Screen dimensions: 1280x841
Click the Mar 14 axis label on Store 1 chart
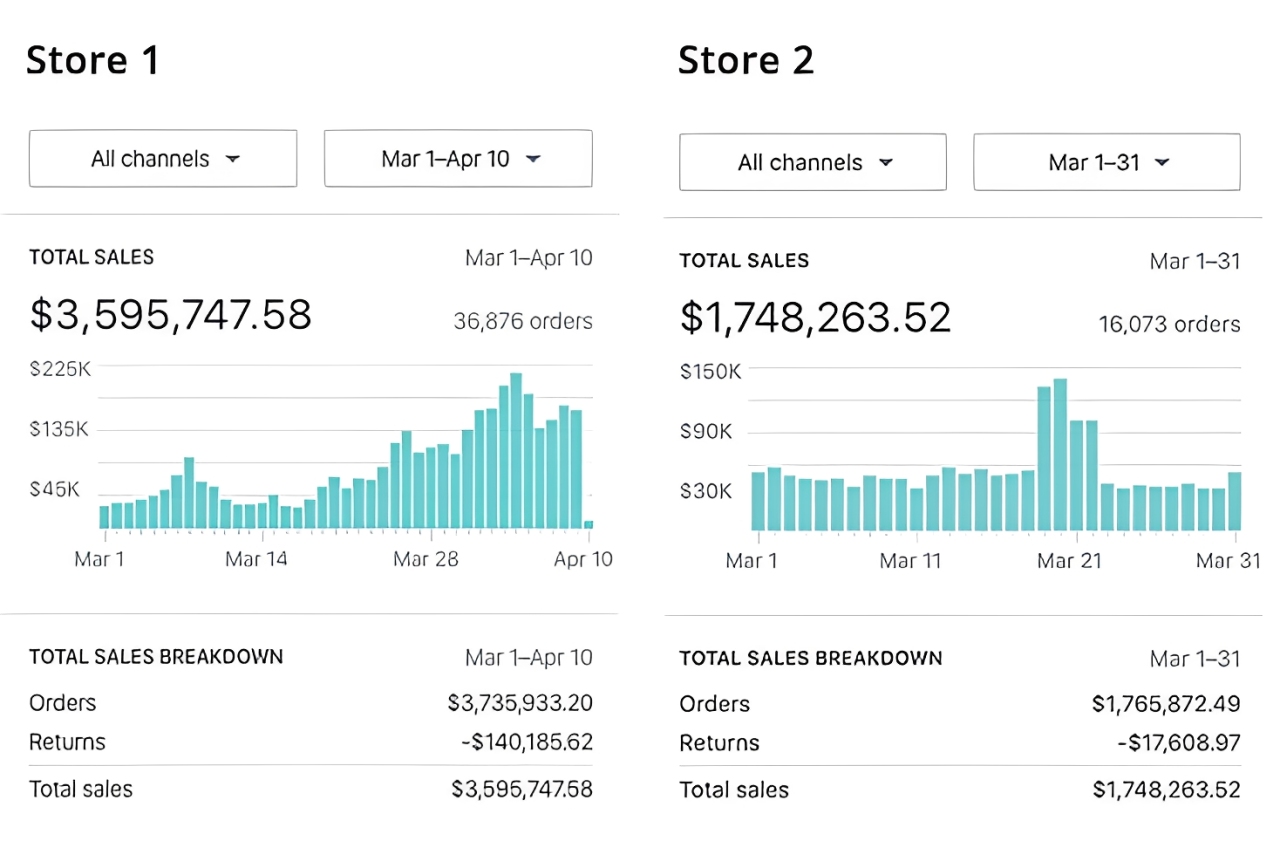pyautogui.click(x=256, y=559)
